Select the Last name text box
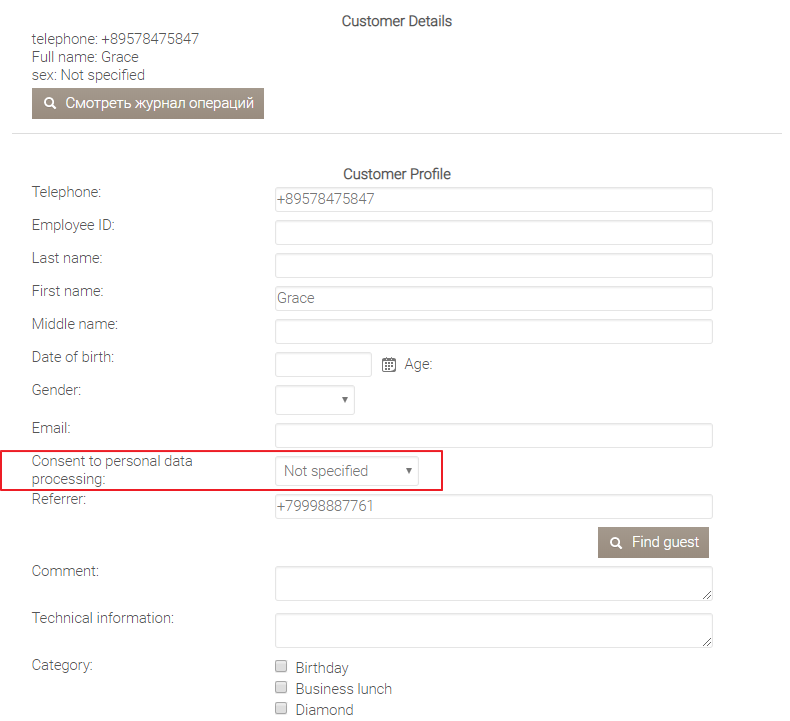The image size is (790, 721). (x=493, y=265)
